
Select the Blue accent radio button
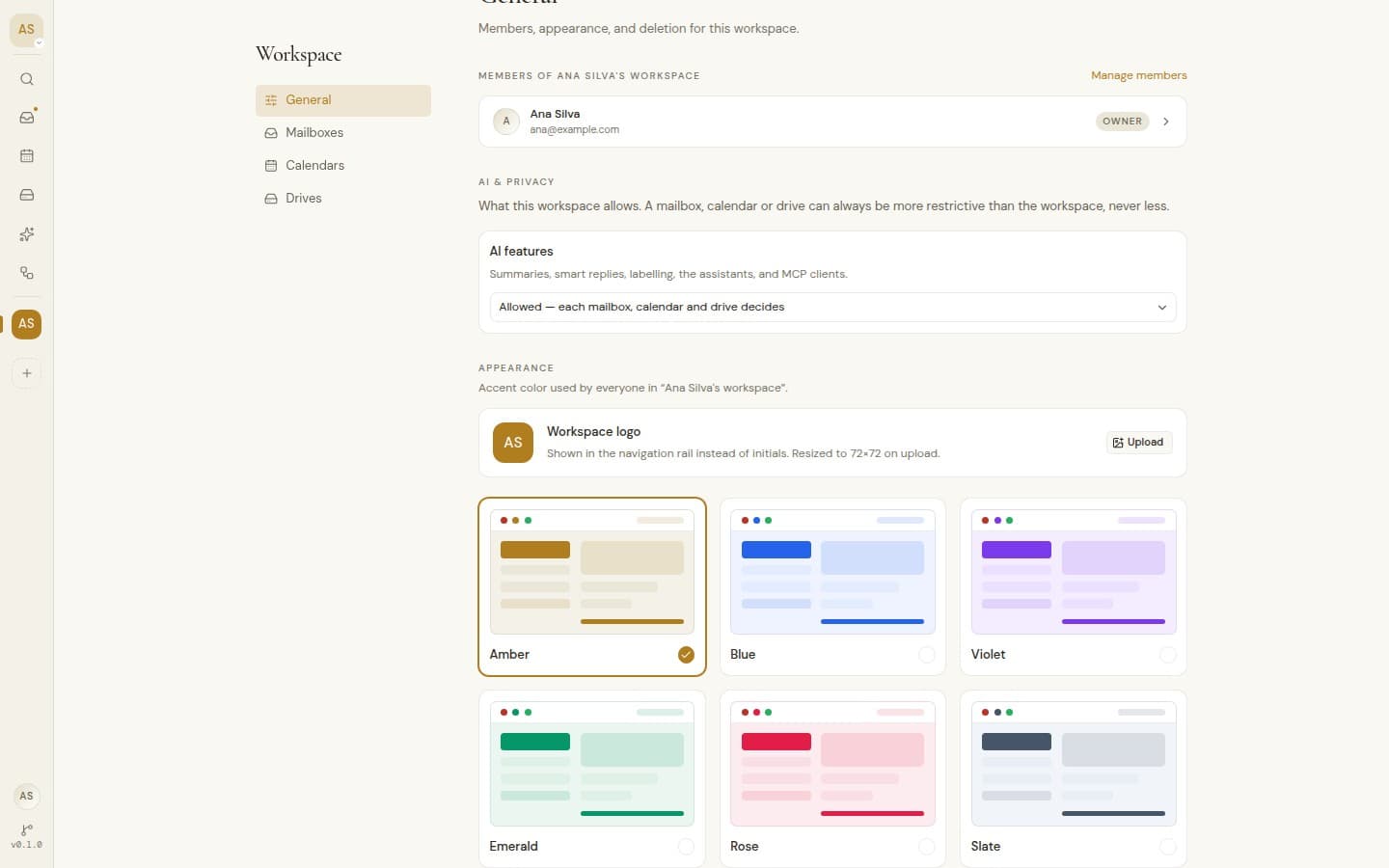point(927,655)
